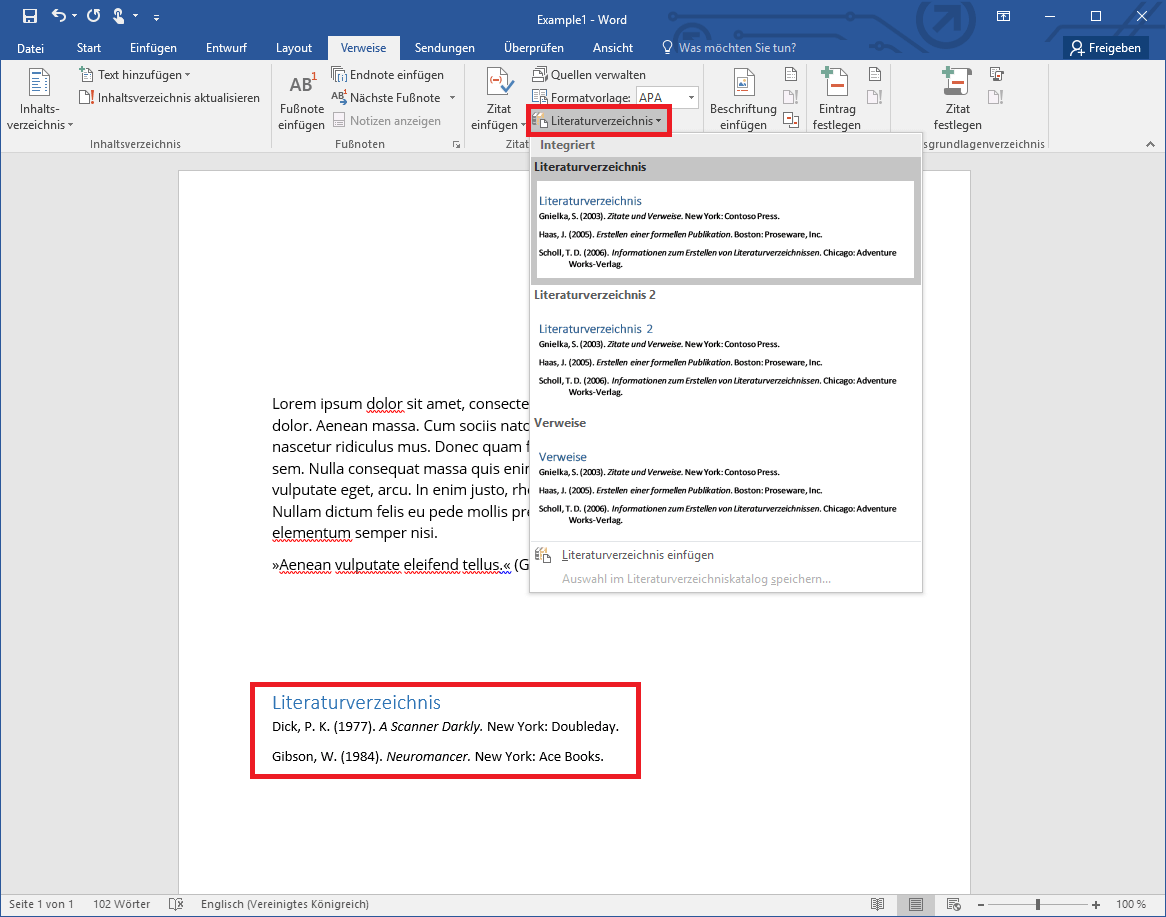Toggle touch/mouse mode icon

pos(119,16)
